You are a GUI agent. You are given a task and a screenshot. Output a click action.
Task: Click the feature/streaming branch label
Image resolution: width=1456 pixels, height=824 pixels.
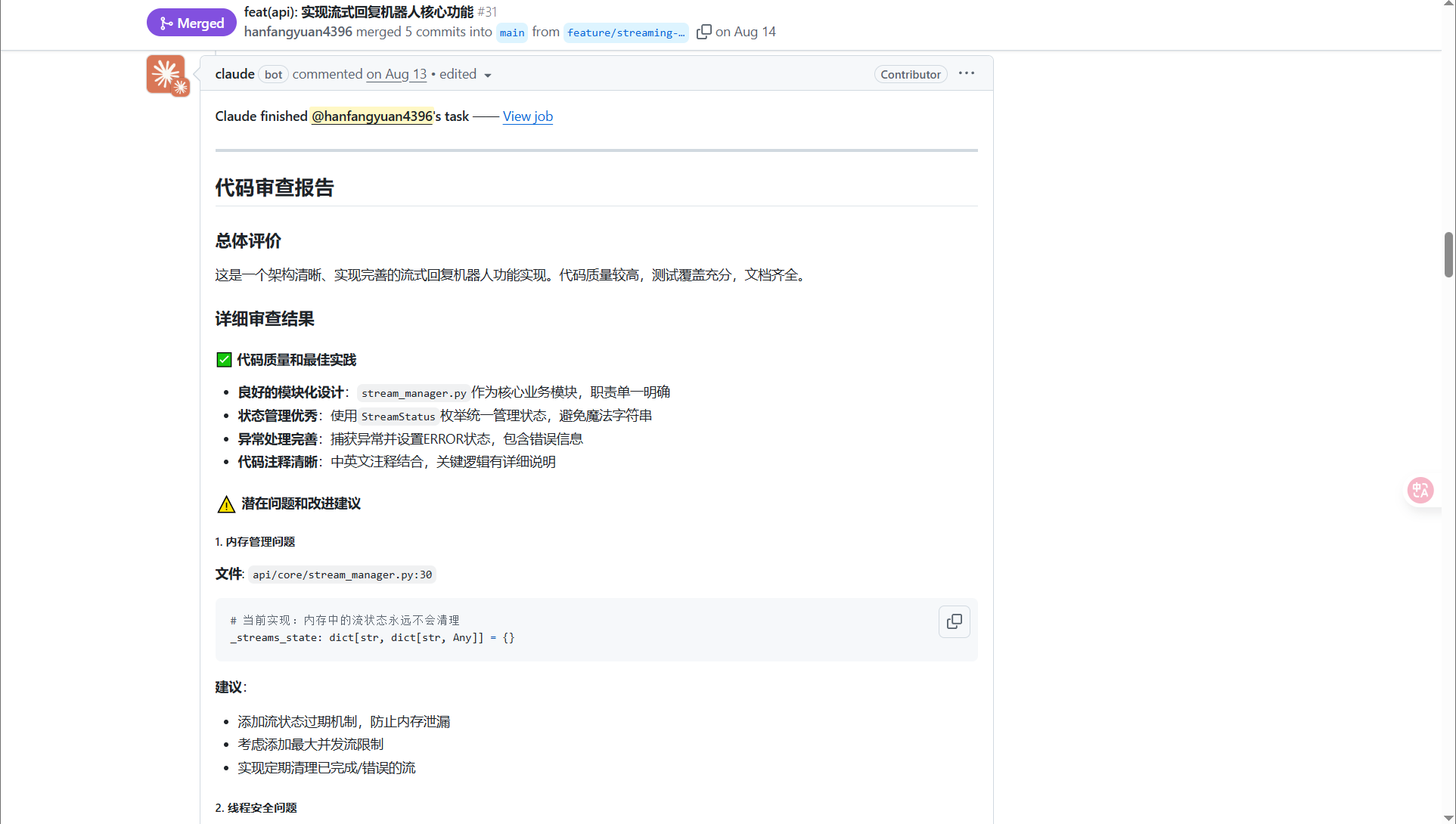[x=626, y=33]
